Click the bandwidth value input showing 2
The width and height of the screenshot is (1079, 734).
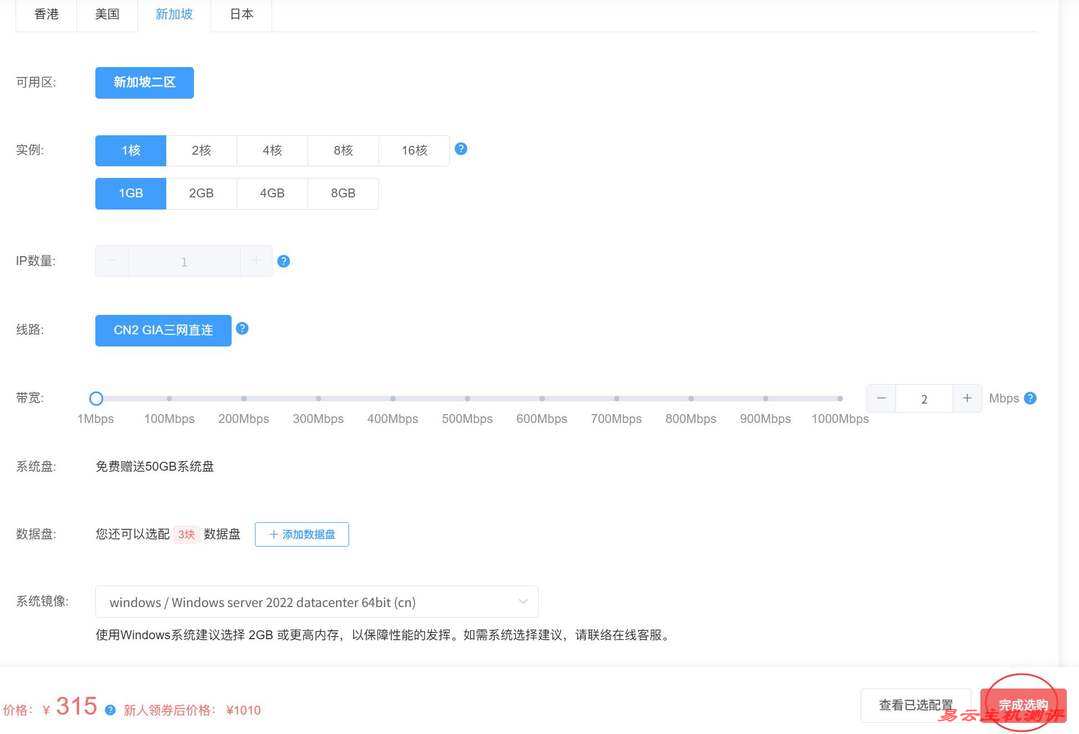[x=923, y=397]
